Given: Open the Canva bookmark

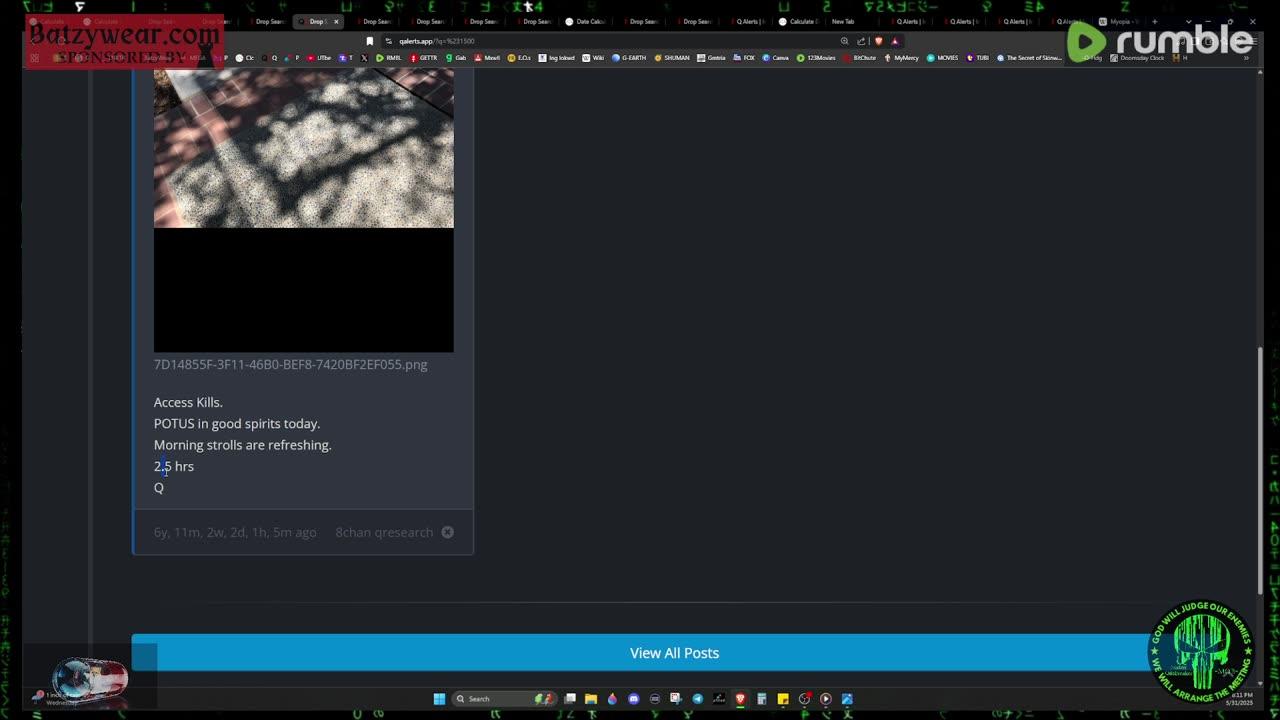Looking at the screenshot, I should [x=775, y=58].
